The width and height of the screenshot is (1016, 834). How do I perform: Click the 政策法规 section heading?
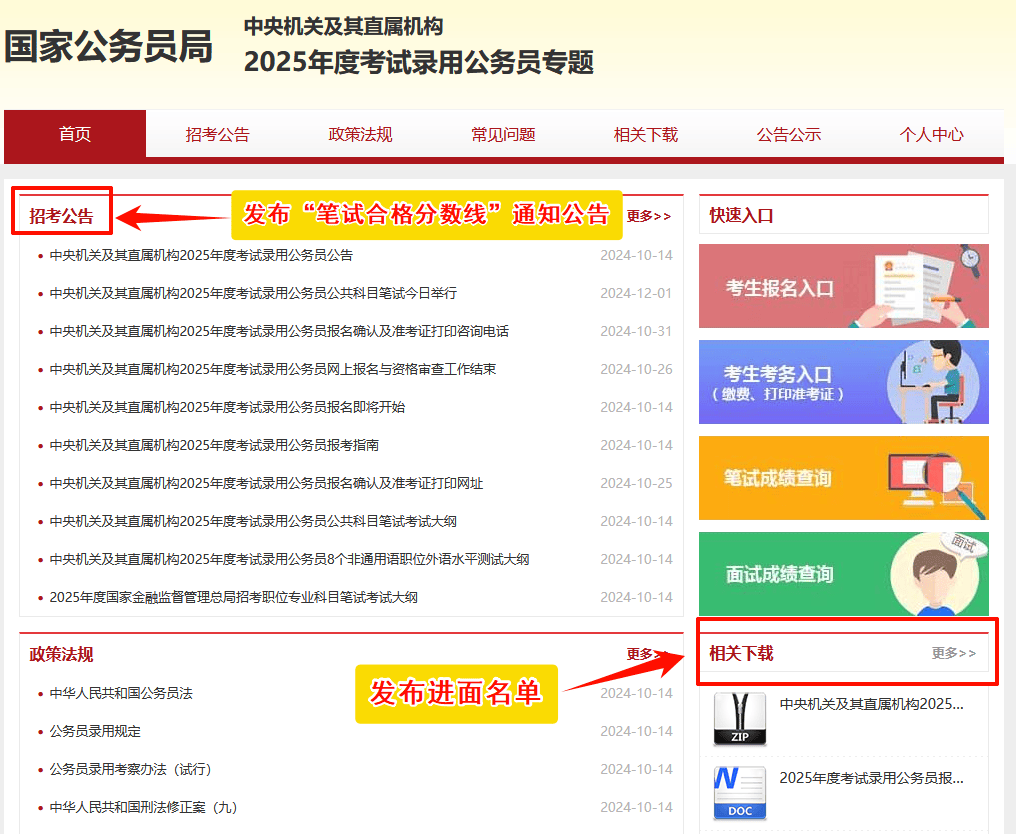coord(62,654)
